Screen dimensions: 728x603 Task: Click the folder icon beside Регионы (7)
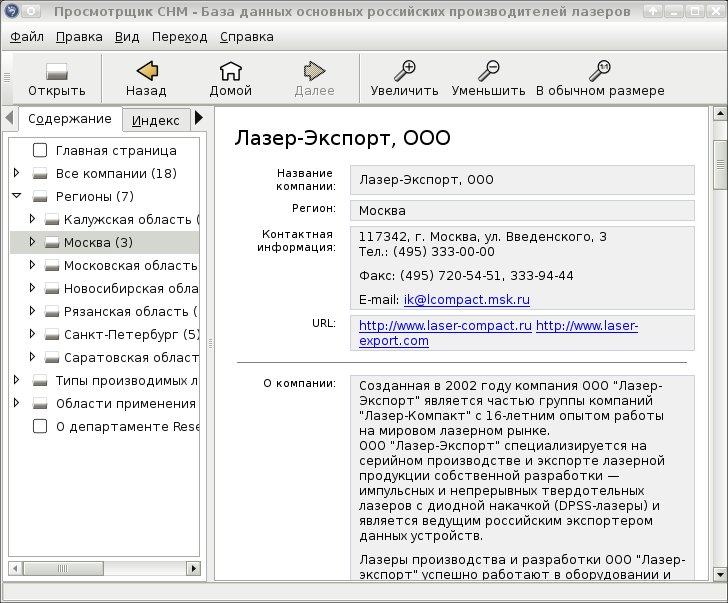coord(40,196)
